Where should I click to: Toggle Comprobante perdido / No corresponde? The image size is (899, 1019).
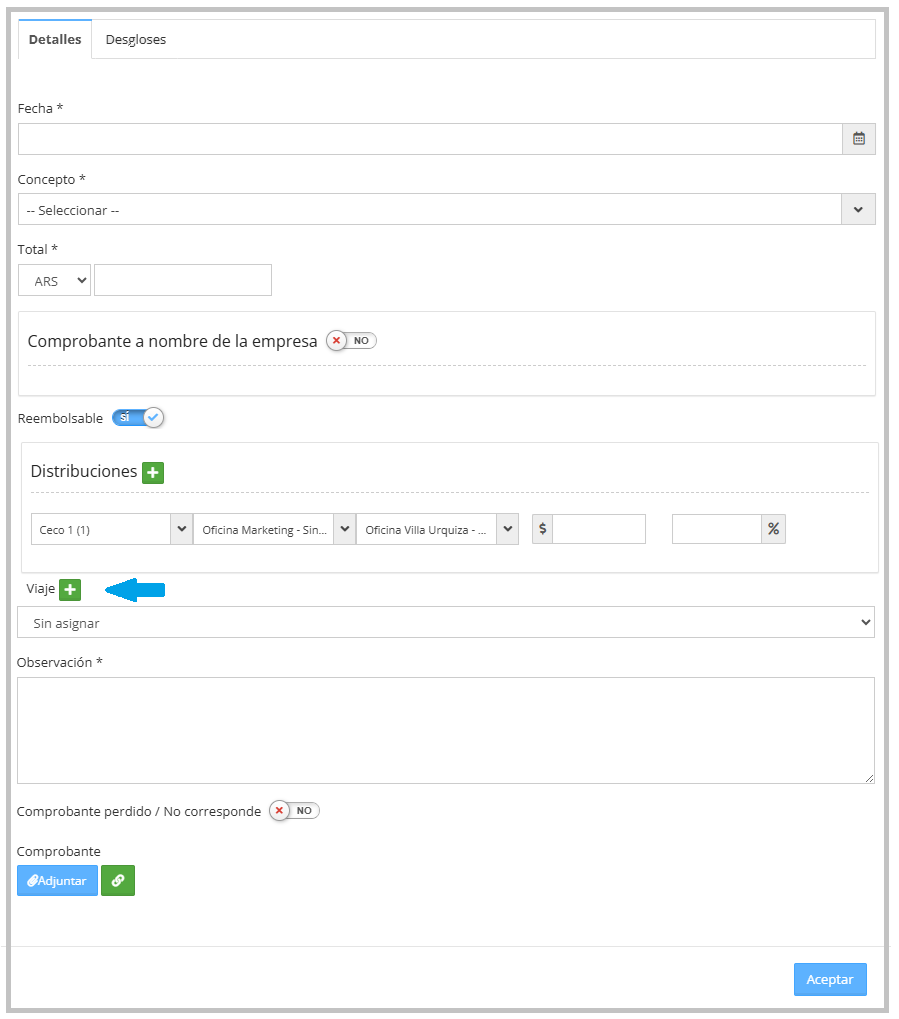pos(294,811)
